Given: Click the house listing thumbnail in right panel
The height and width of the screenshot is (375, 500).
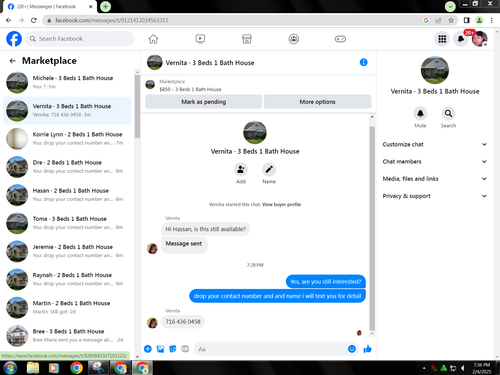Looking at the screenshot, I should [435, 70].
